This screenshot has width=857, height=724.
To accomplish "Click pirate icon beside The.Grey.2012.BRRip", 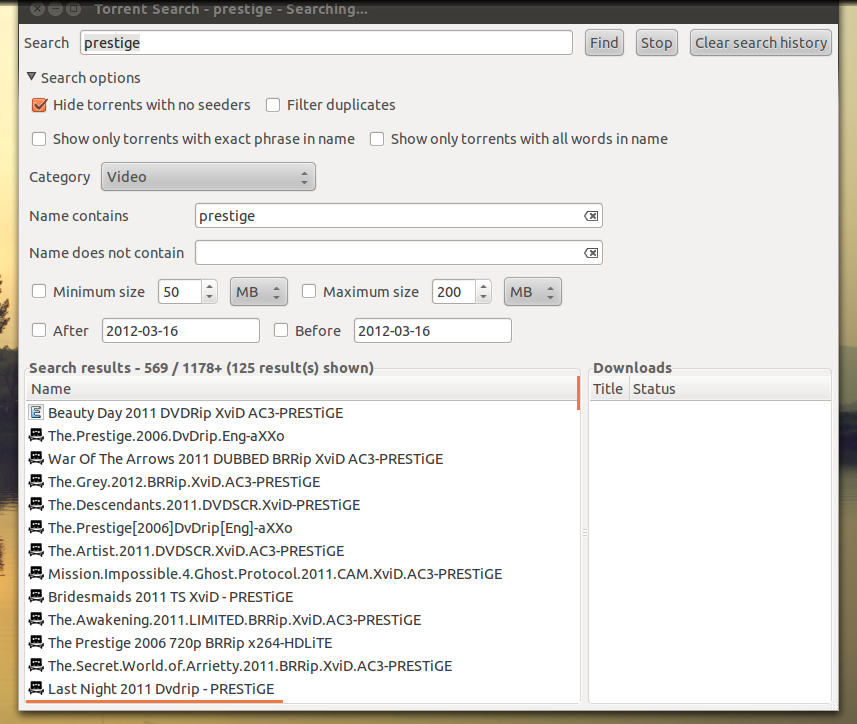I will click(x=36, y=481).
